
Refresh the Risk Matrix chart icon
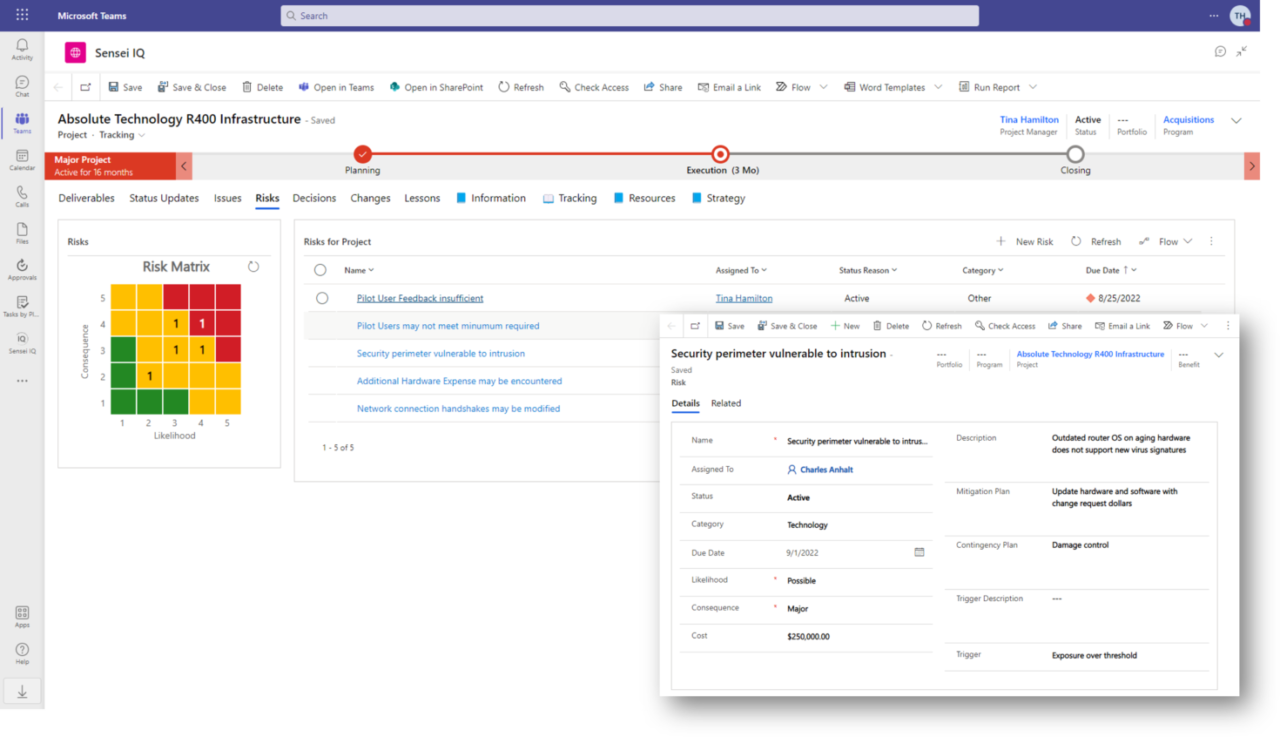coord(253,267)
